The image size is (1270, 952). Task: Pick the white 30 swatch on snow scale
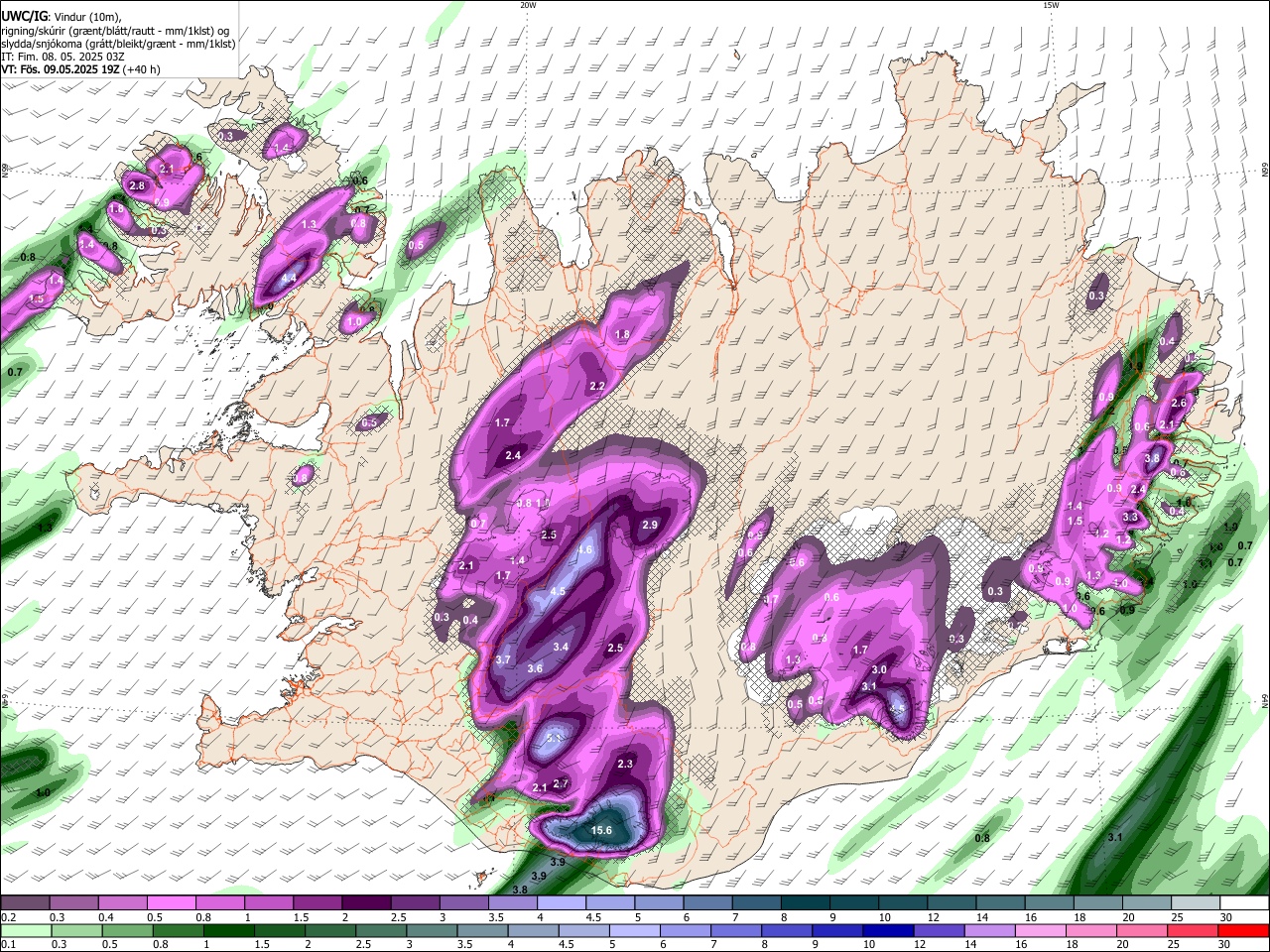pos(1245,903)
